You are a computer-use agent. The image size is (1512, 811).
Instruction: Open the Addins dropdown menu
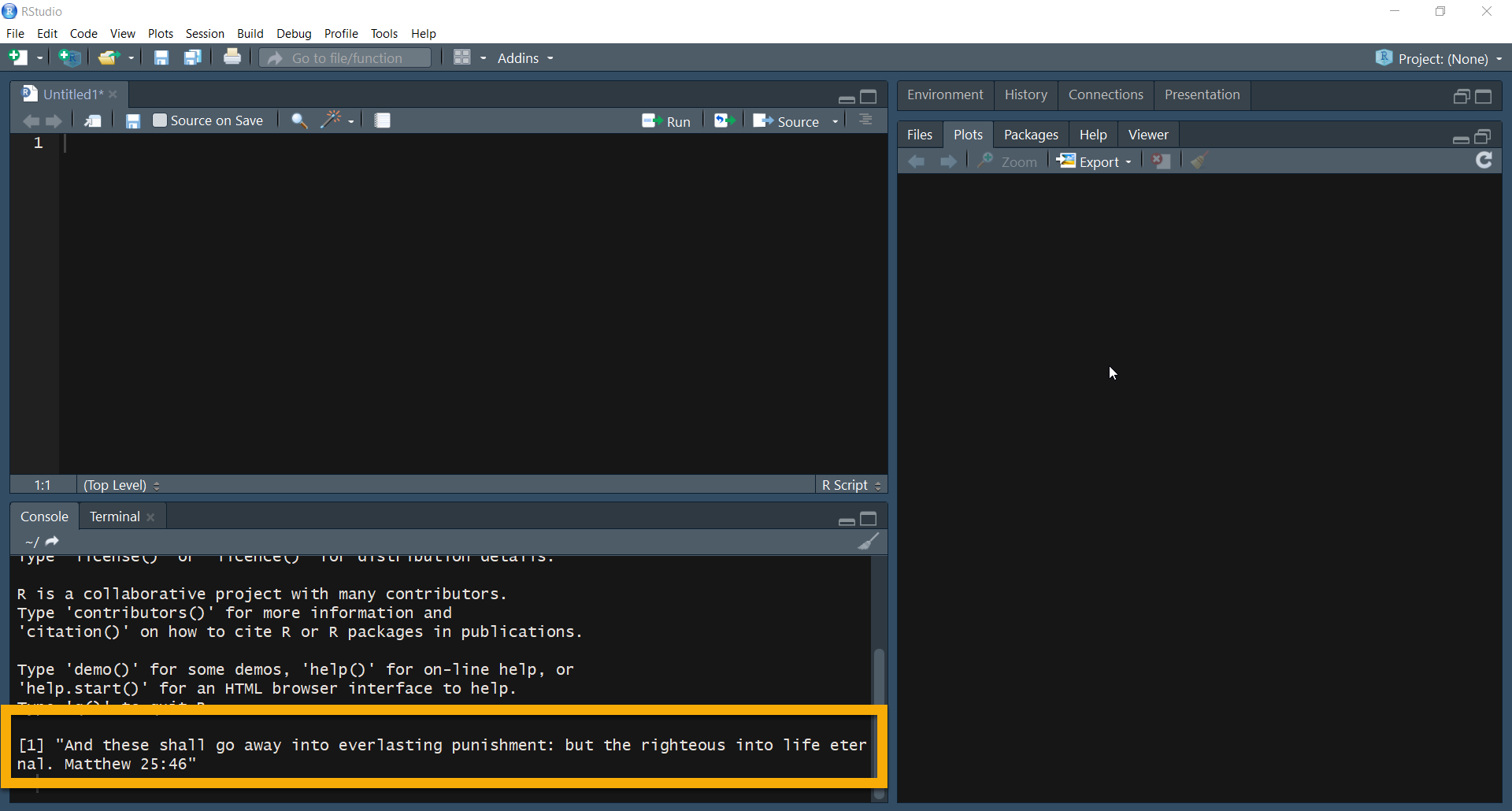pyautogui.click(x=525, y=58)
